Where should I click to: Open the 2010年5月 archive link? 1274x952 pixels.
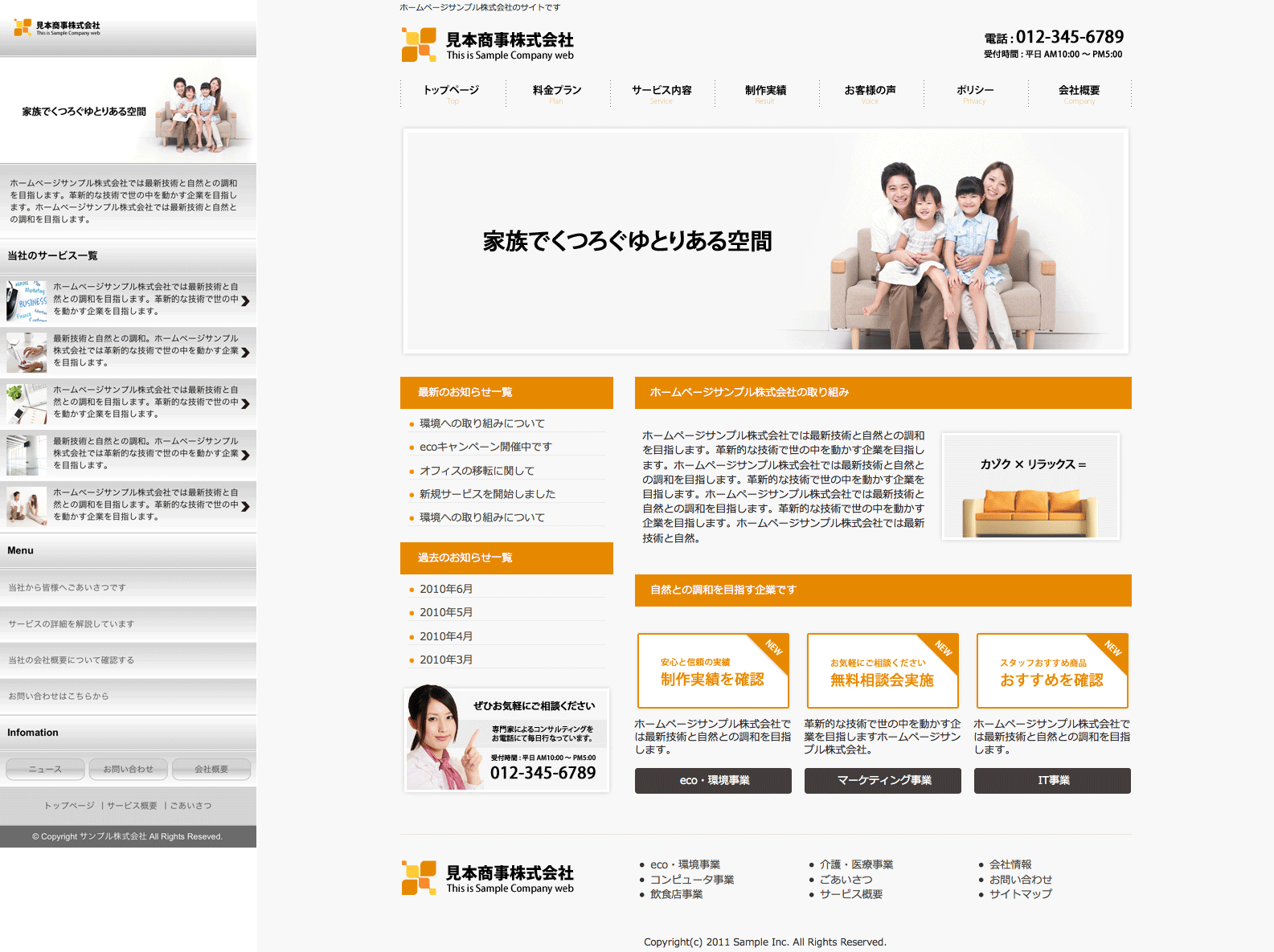tap(446, 612)
